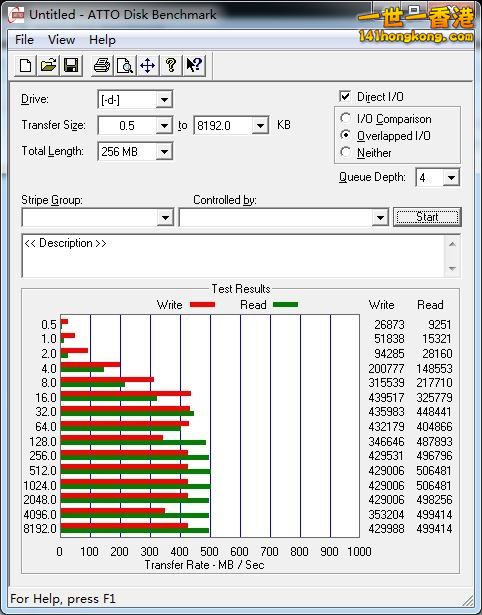482x615 pixels.
Task: Choose the Neither radio option
Action: pyautogui.click(x=346, y=152)
